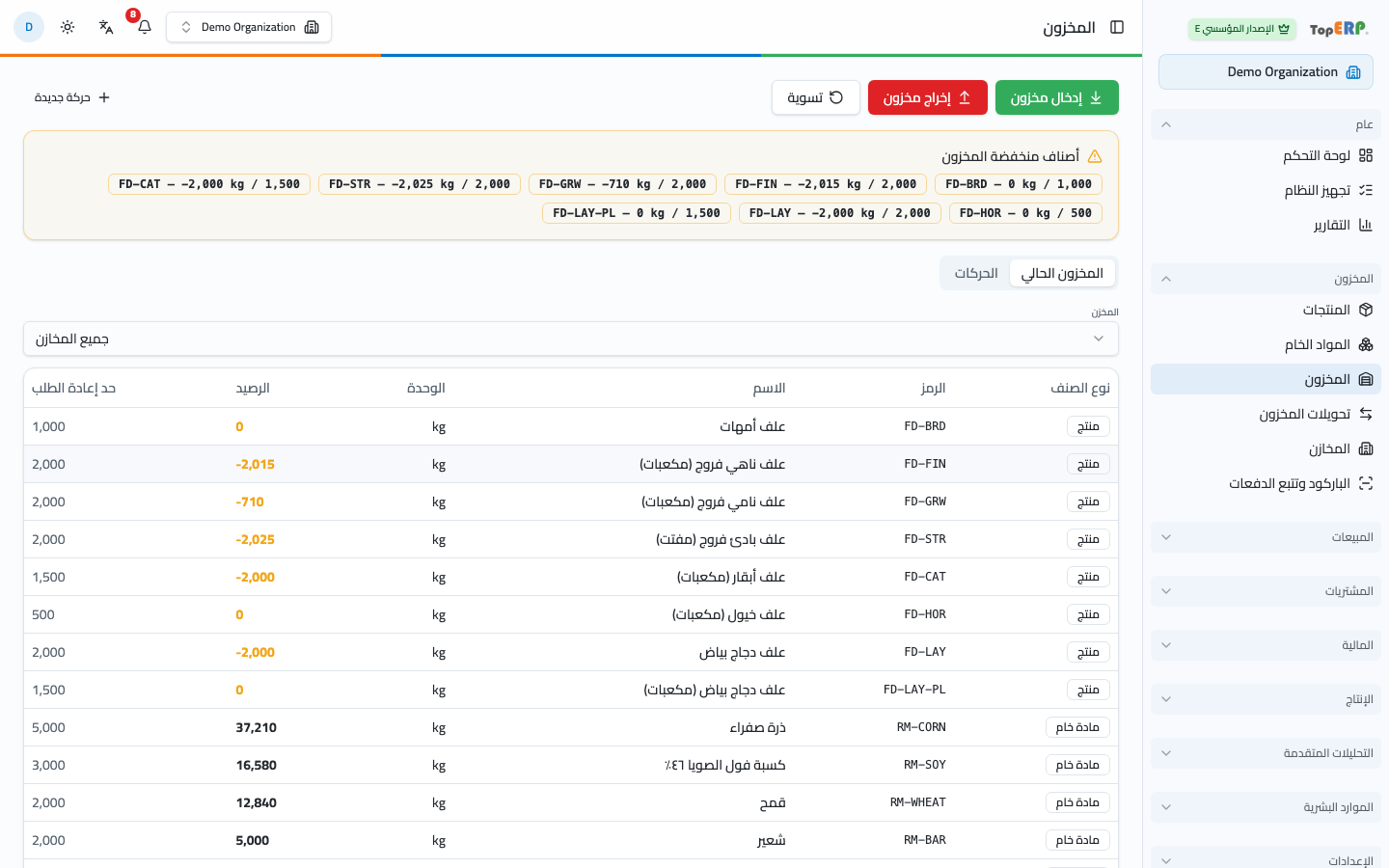The width and height of the screenshot is (1389, 868).
Task: Expand the المشتريات sidebar section
Action: tap(1266, 591)
